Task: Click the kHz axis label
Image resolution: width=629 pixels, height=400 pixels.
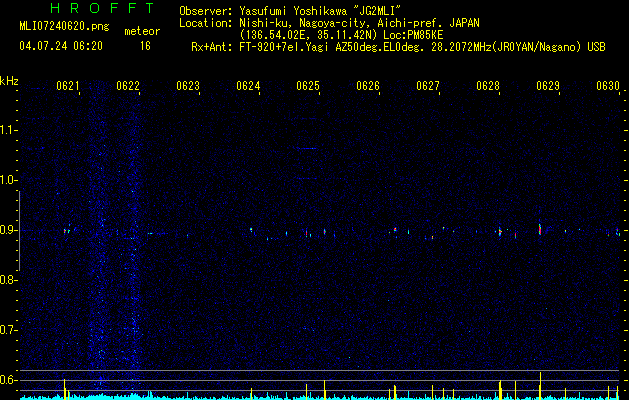Action: 9,81
